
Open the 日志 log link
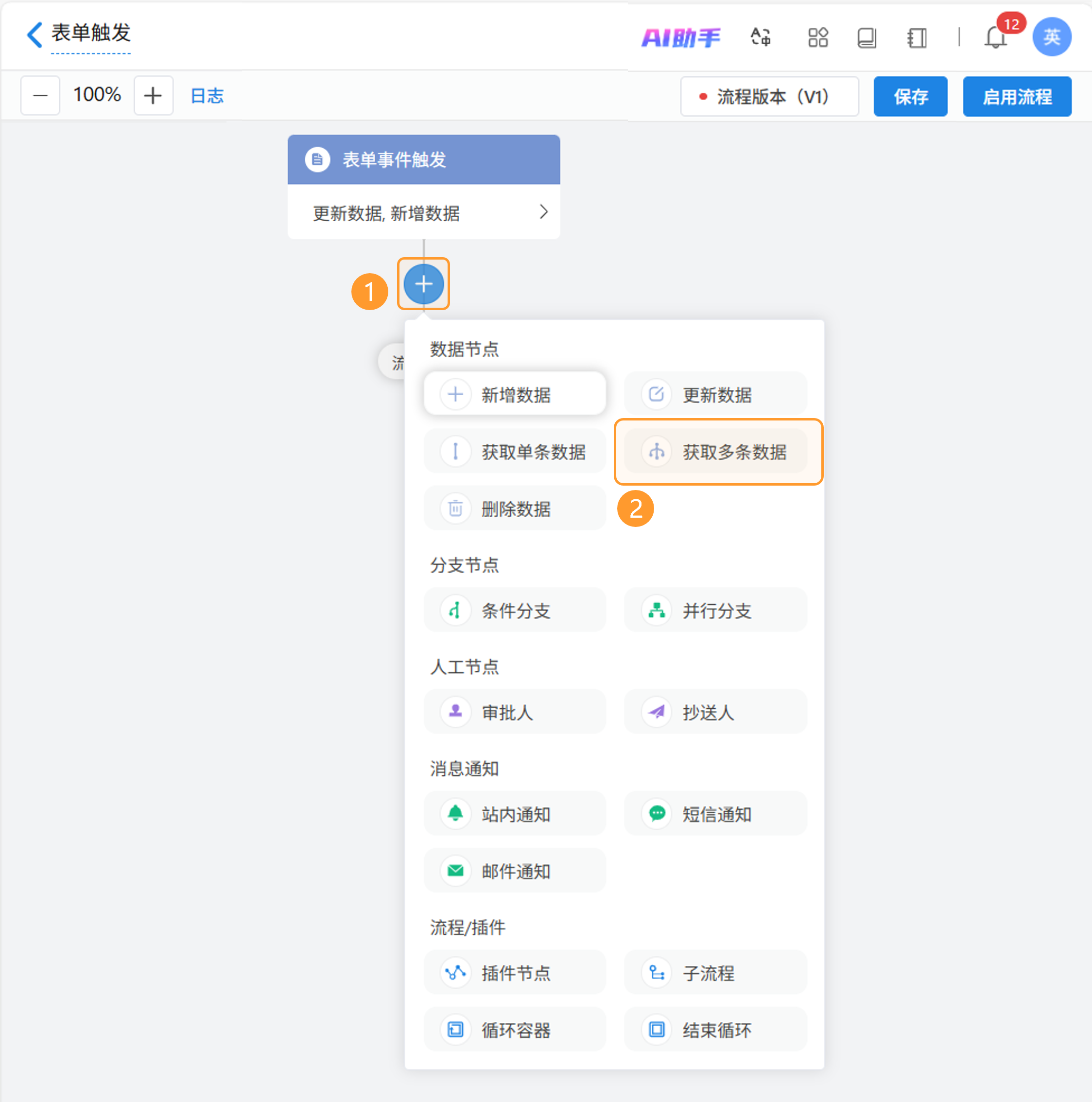point(207,96)
